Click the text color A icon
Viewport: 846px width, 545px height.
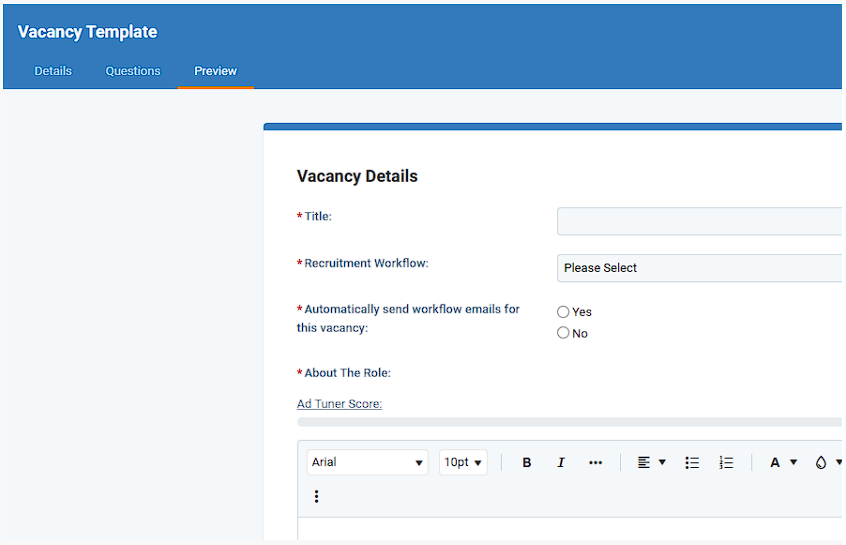[775, 462]
